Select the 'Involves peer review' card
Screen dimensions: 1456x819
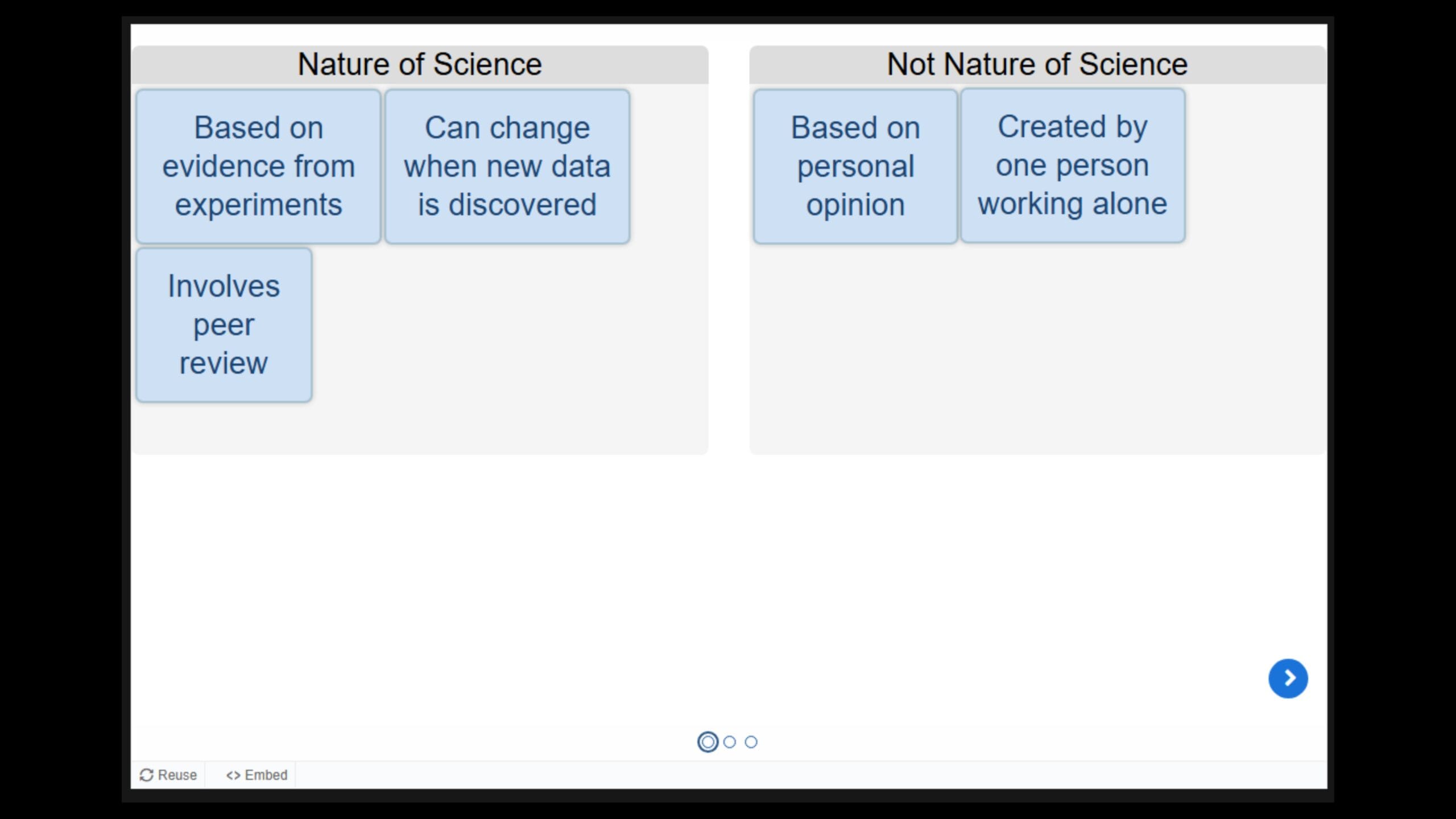(224, 324)
